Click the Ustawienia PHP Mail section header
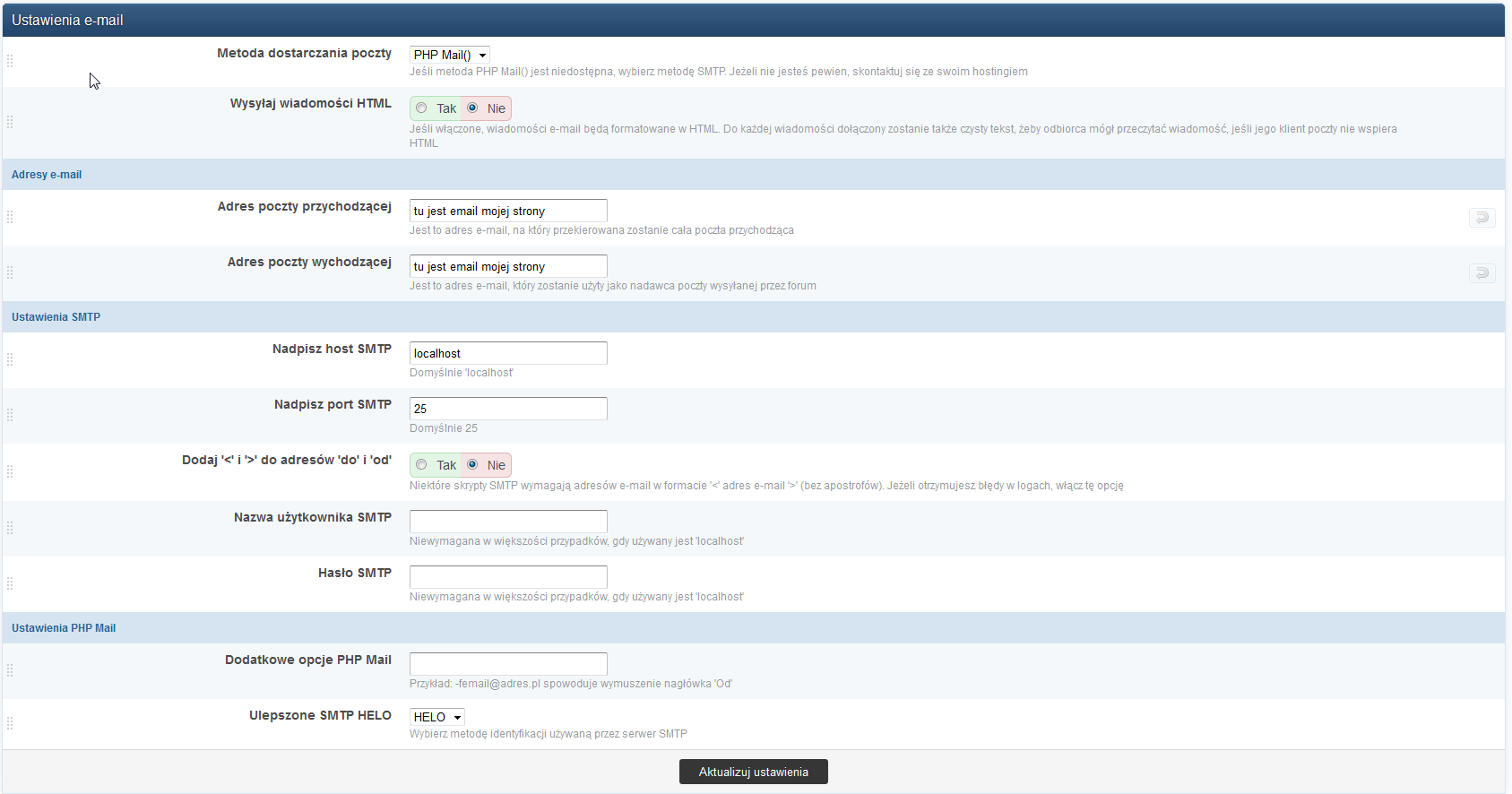This screenshot has height=794, width=1512. (x=64, y=628)
